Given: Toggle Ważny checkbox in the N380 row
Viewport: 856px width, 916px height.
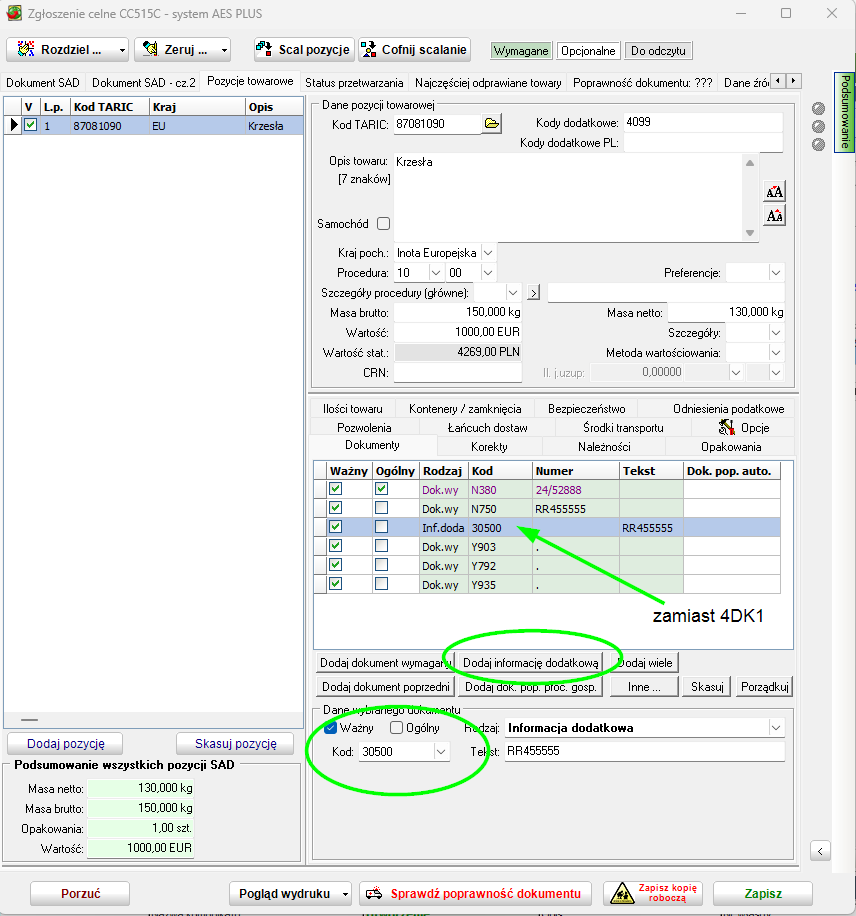Looking at the screenshot, I should tap(335, 489).
